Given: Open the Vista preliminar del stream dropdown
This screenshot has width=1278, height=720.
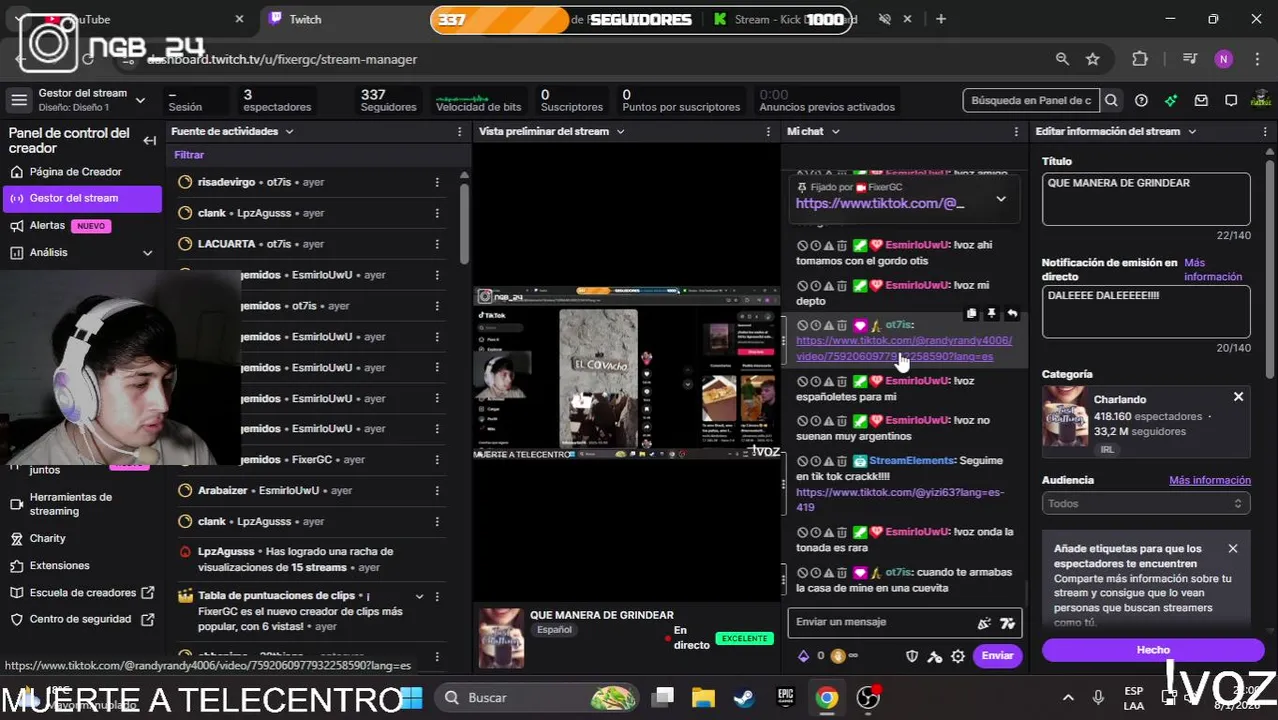Looking at the screenshot, I should 620,131.
